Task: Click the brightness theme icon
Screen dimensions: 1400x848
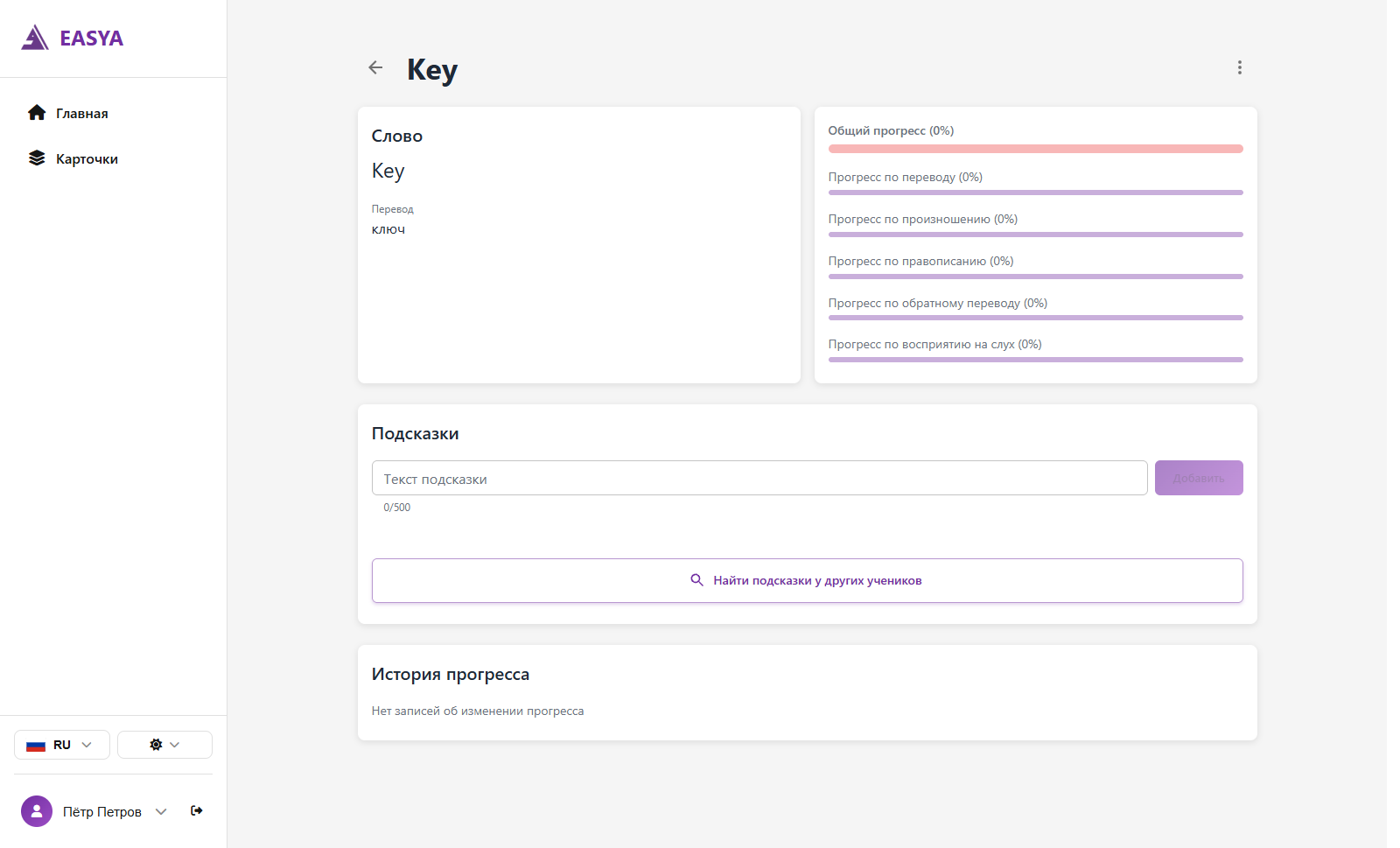Action: coord(156,745)
